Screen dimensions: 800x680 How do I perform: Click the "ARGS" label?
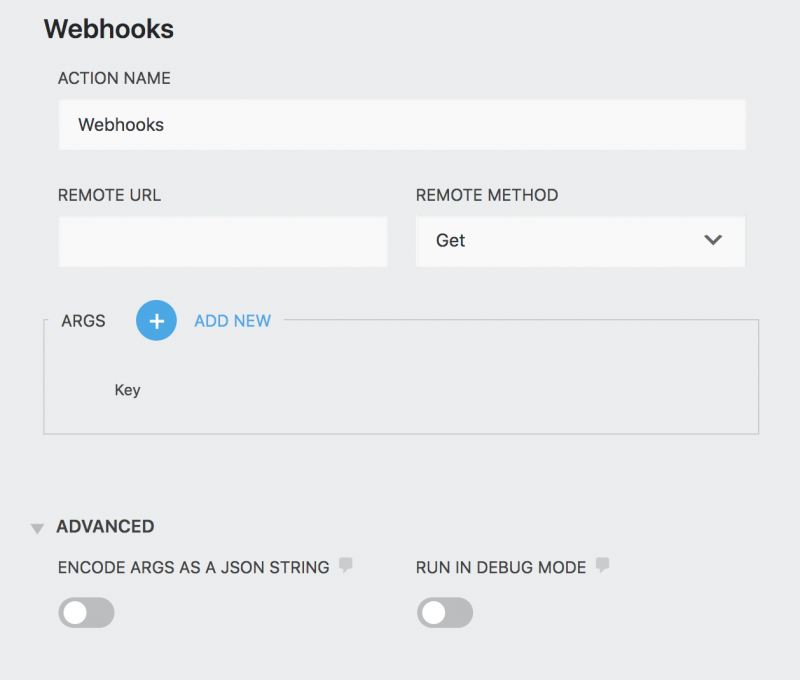(x=83, y=321)
